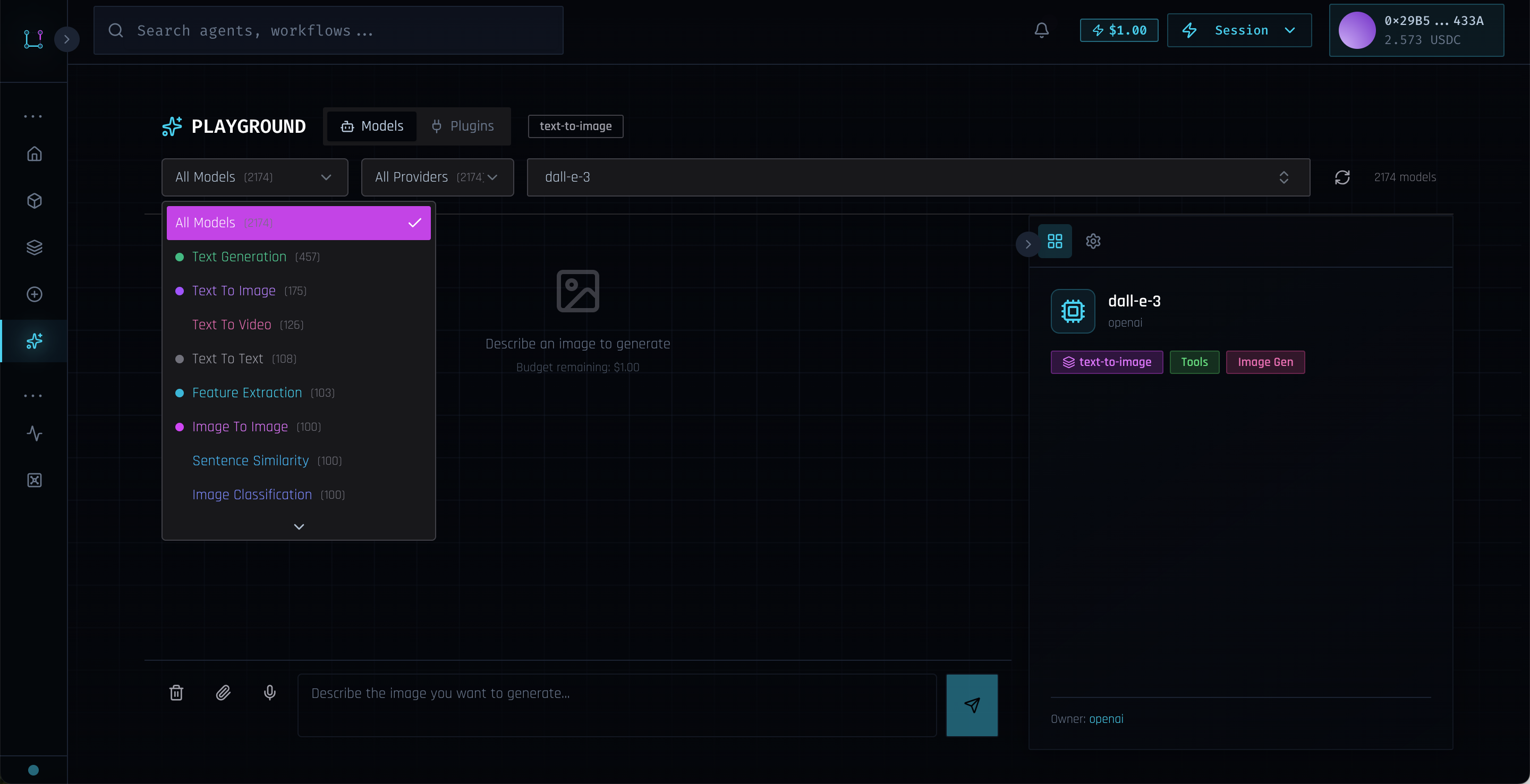Image resolution: width=1530 pixels, height=784 pixels.
Task: Open the openai owner link
Action: coord(1106,719)
